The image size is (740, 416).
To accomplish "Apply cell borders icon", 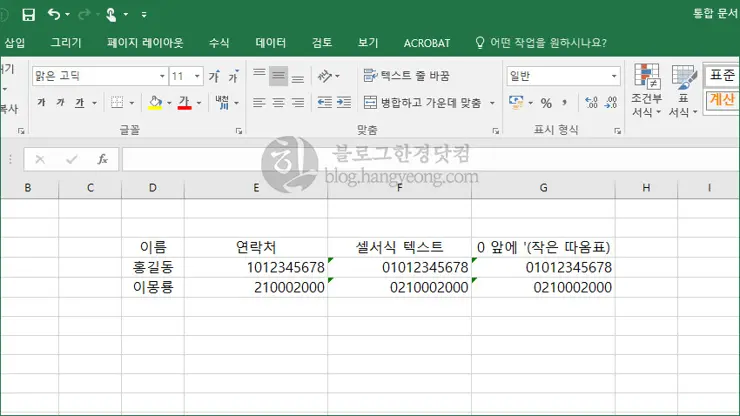I will (117, 102).
